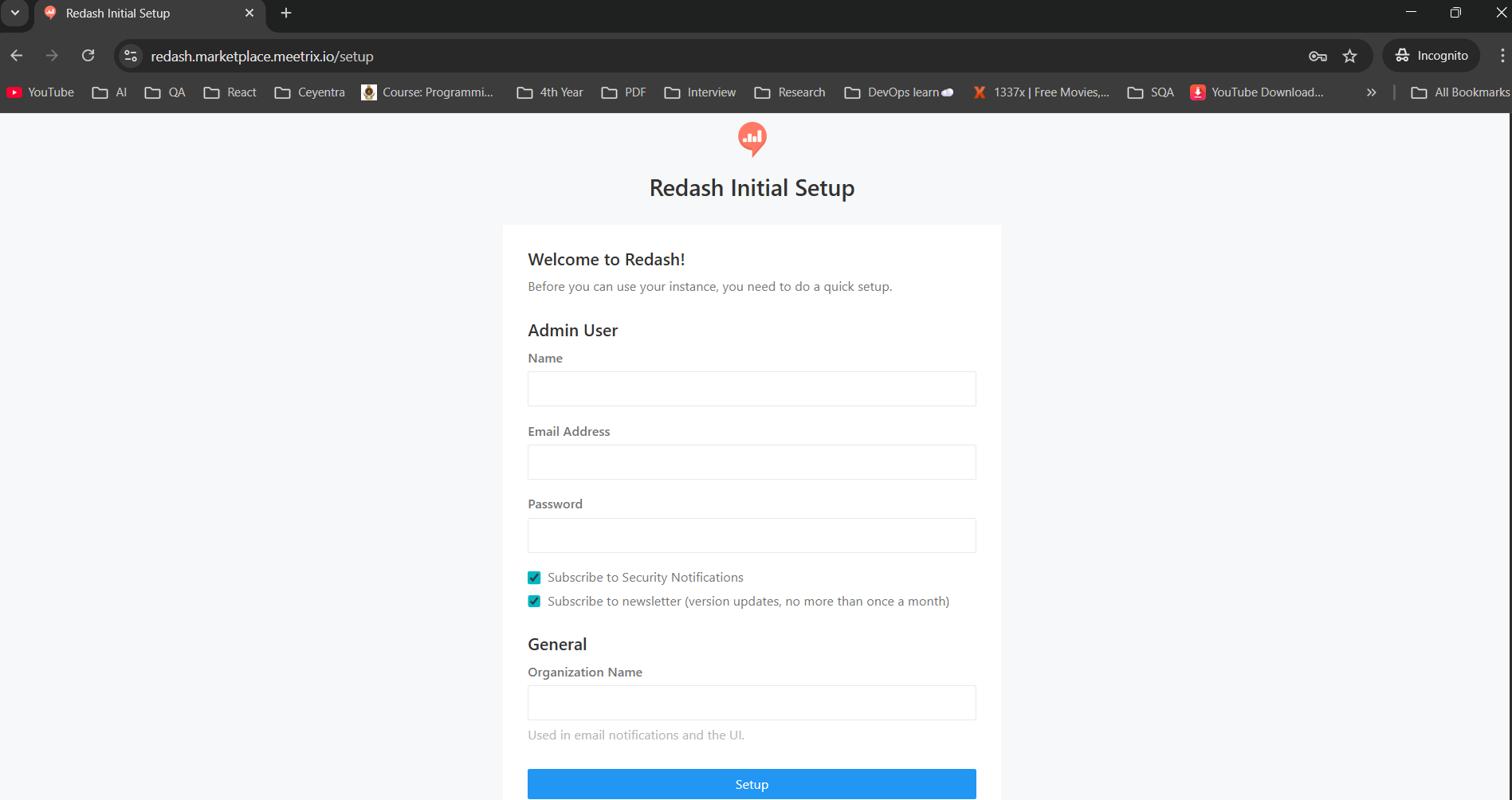Viewport: 1512px width, 800px height.
Task: Bookmark this page via the star icon
Action: pyautogui.click(x=1350, y=56)
